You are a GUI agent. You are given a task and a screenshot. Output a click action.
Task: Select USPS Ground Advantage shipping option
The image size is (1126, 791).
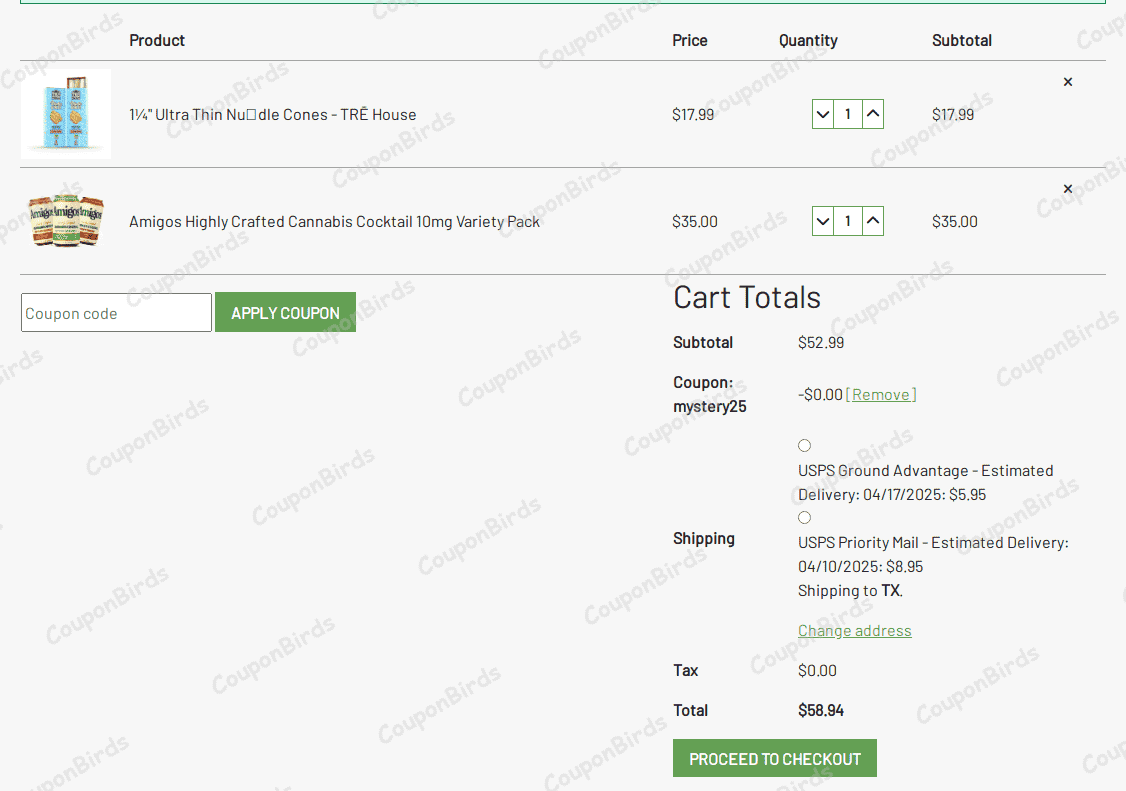point(804,445)
